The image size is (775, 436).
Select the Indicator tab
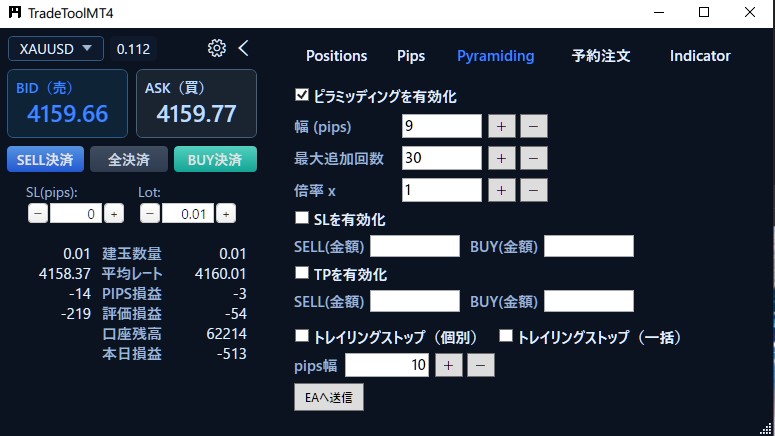(700, 56)
